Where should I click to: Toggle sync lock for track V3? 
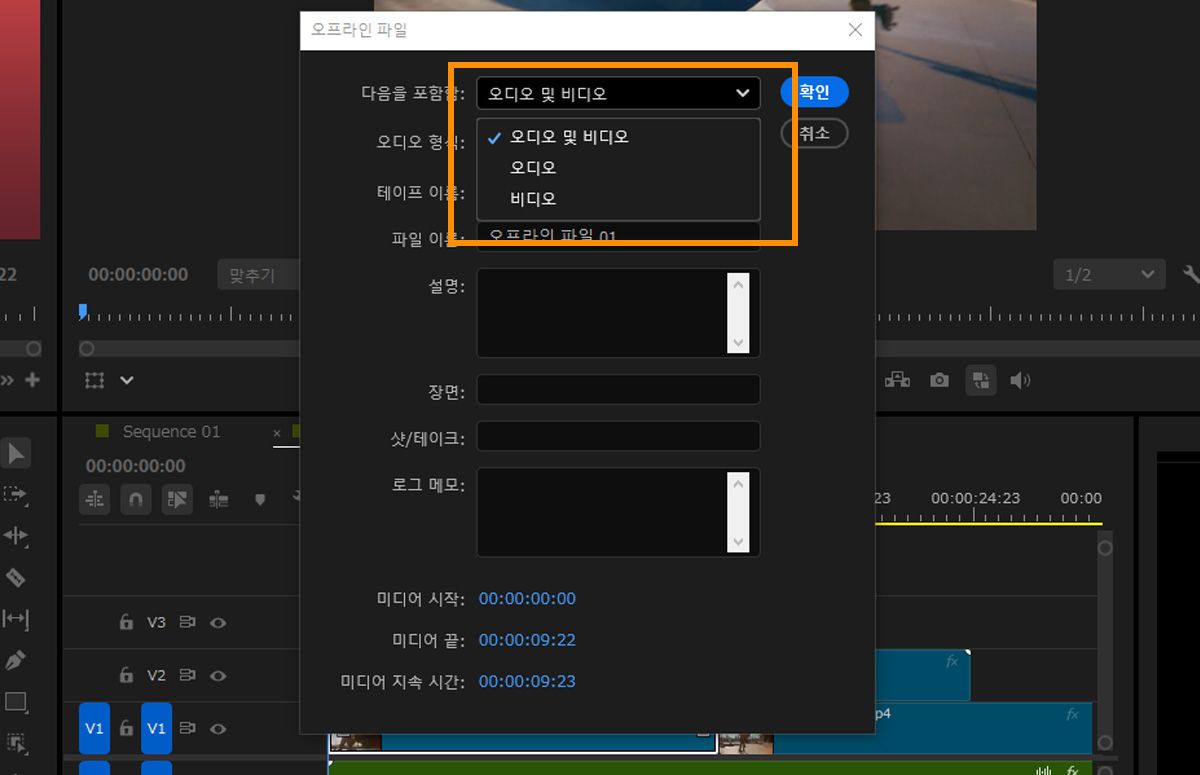click(187, 622)
